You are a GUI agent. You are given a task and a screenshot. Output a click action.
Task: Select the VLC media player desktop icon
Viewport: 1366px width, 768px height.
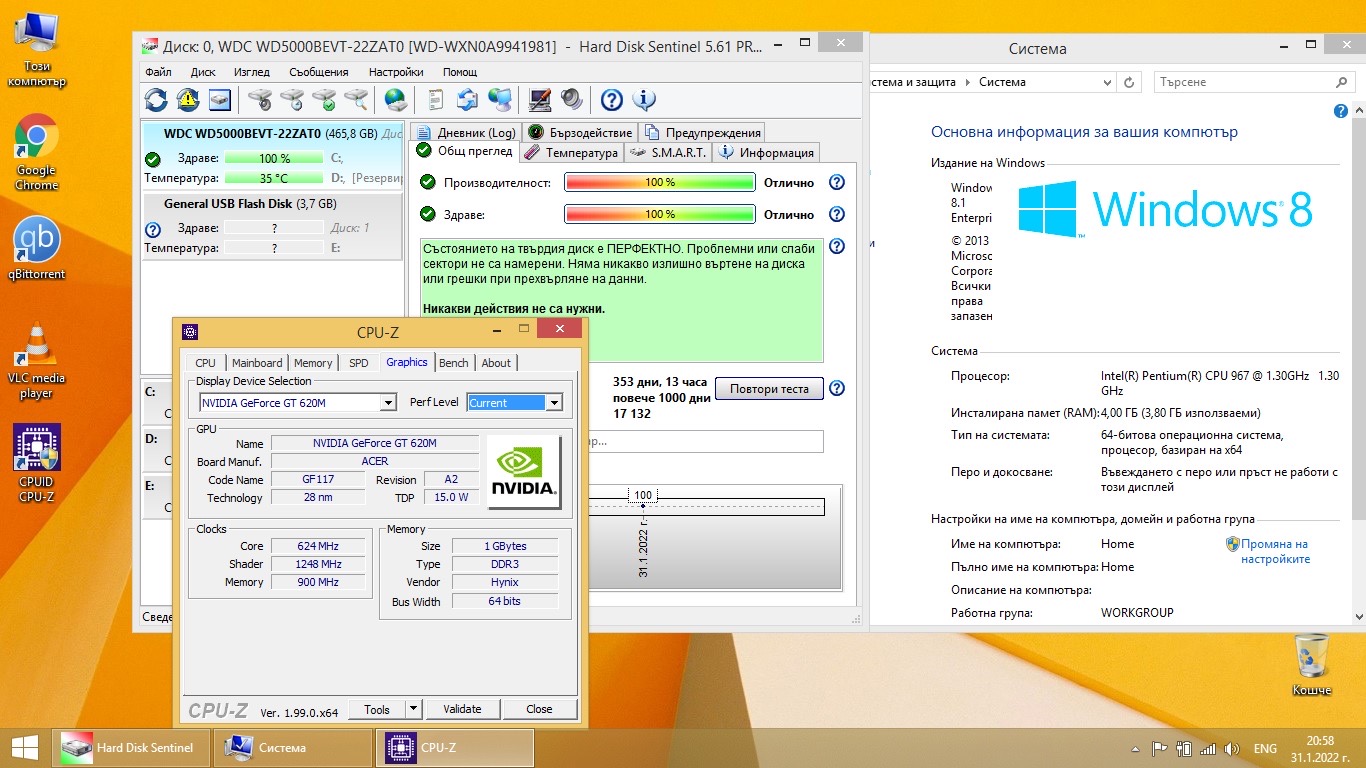pos(36,361)
